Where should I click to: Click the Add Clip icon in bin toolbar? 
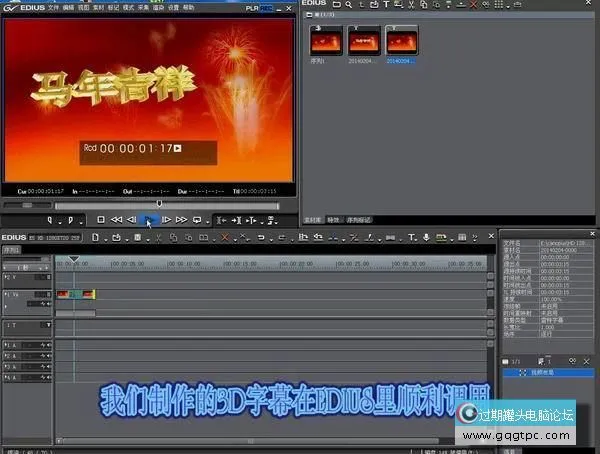pyautogui.click(x=374, y=5)
